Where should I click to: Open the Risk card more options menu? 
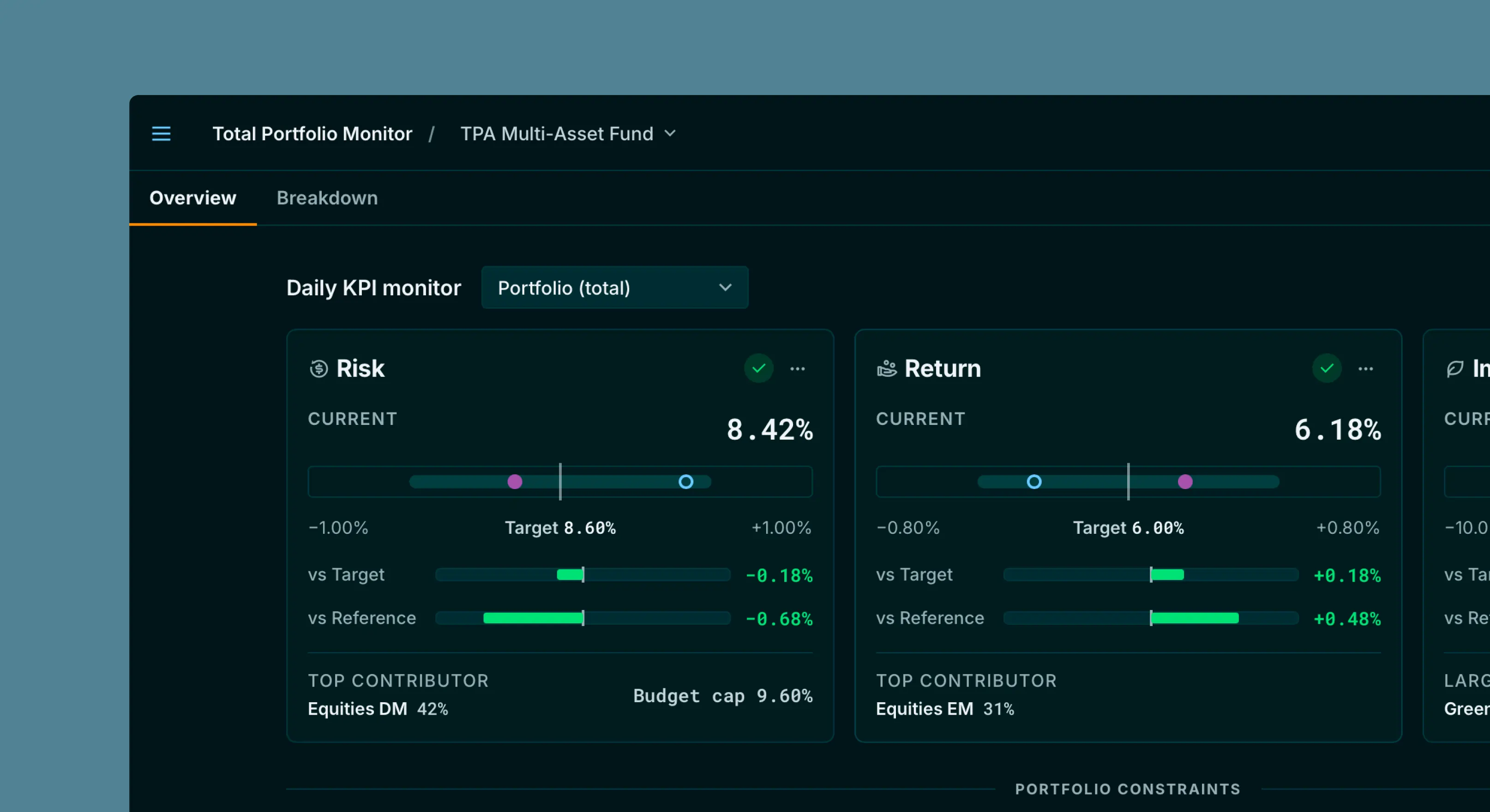[798, 369]
